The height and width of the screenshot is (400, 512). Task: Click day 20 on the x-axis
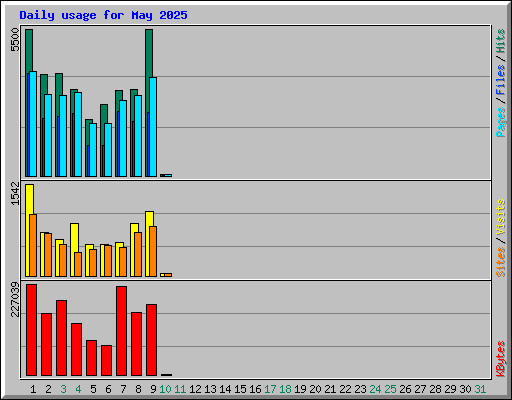coord(315,389)
